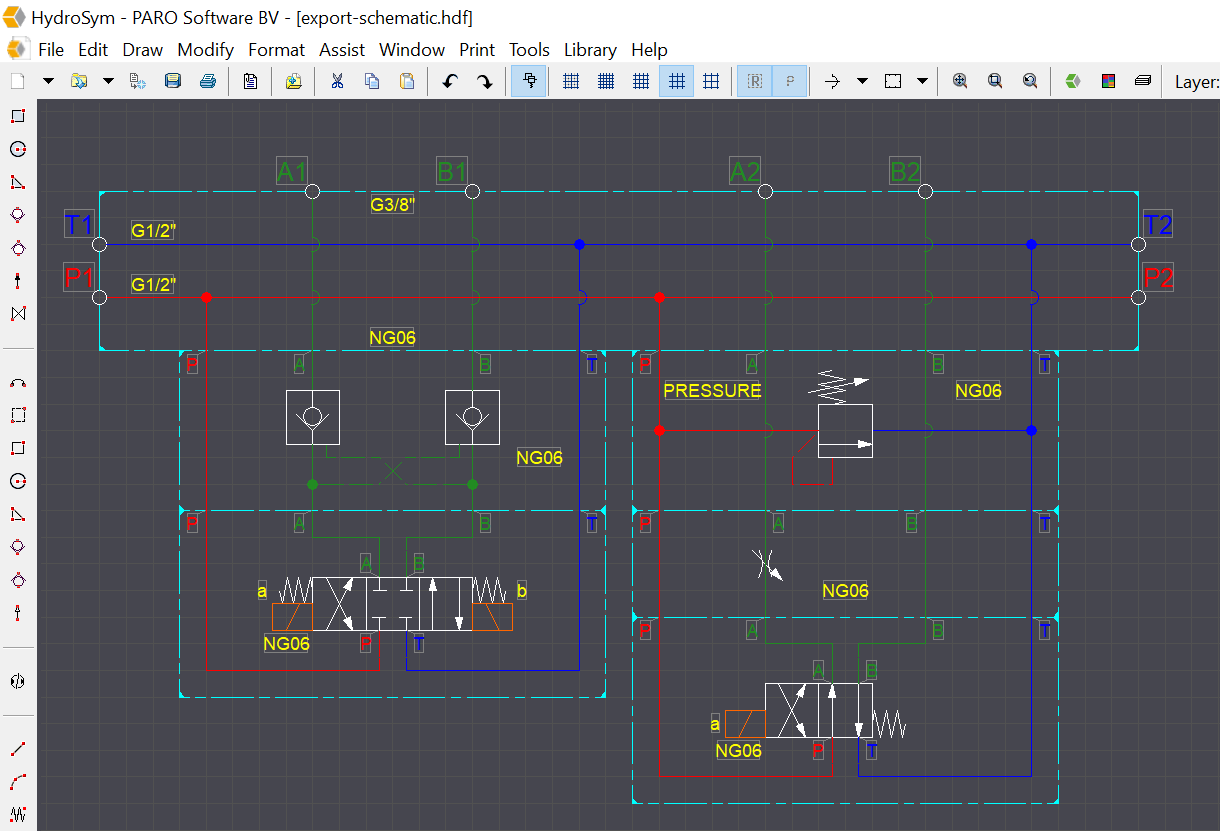The height and width of the screenshot is (831, 1220).
Task: Open the dropdown beside the dashed rectangle tool
Action: coord(922,81)
